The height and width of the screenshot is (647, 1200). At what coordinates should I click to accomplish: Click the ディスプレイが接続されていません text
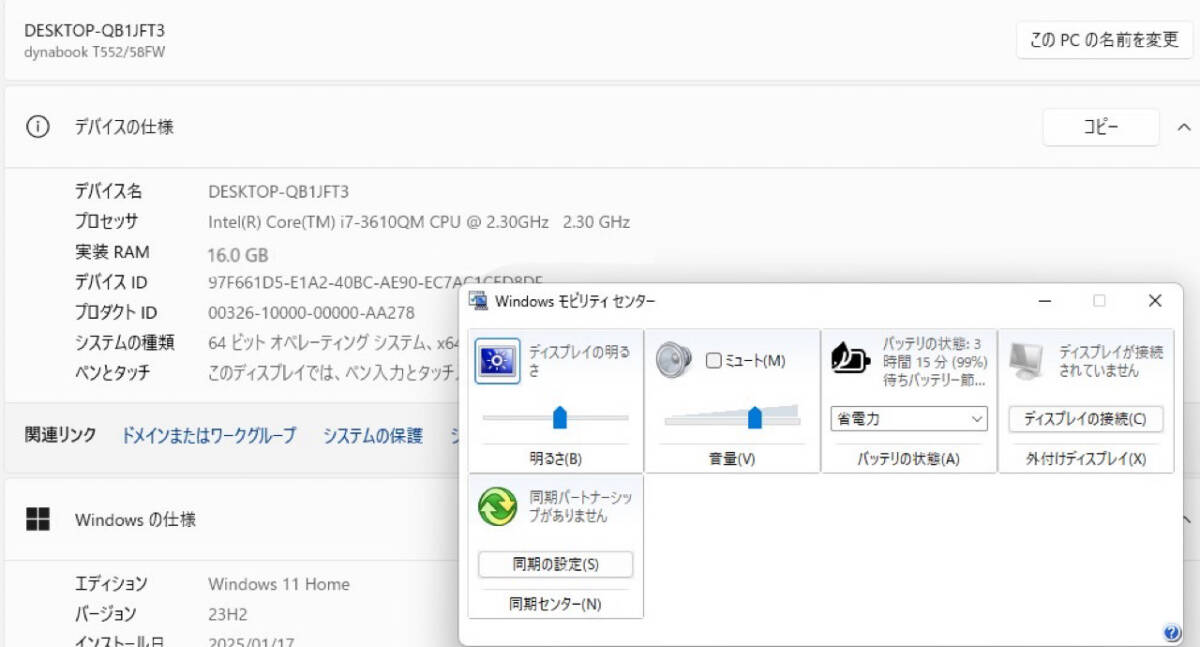pos(1111,361)
